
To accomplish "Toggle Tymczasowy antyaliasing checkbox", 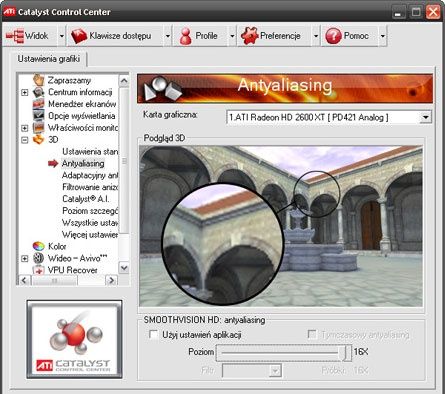I will [x=312, y=334].
